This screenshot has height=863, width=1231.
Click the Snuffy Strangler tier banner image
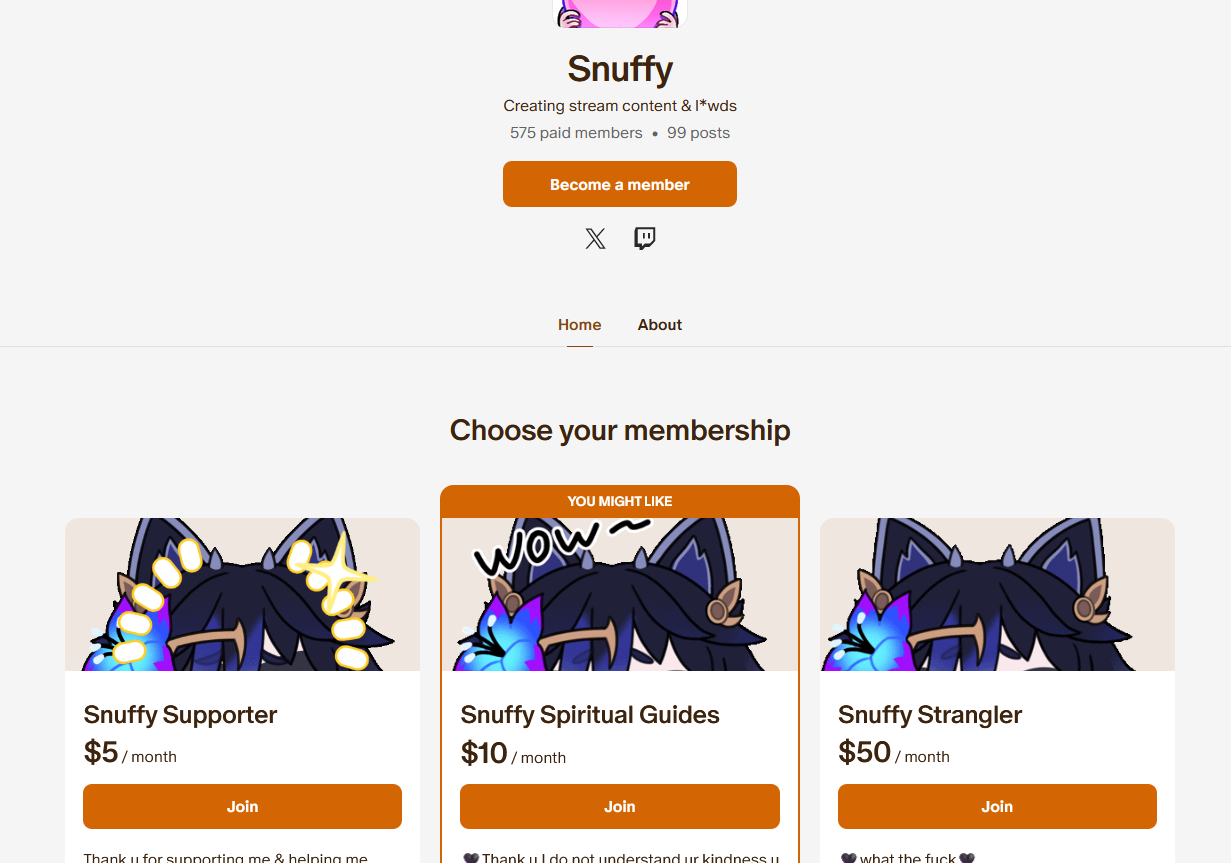click(997, 594)
